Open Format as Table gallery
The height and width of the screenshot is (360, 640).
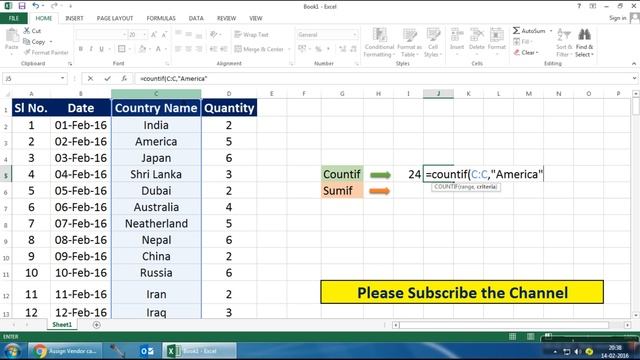click(408, 42)
